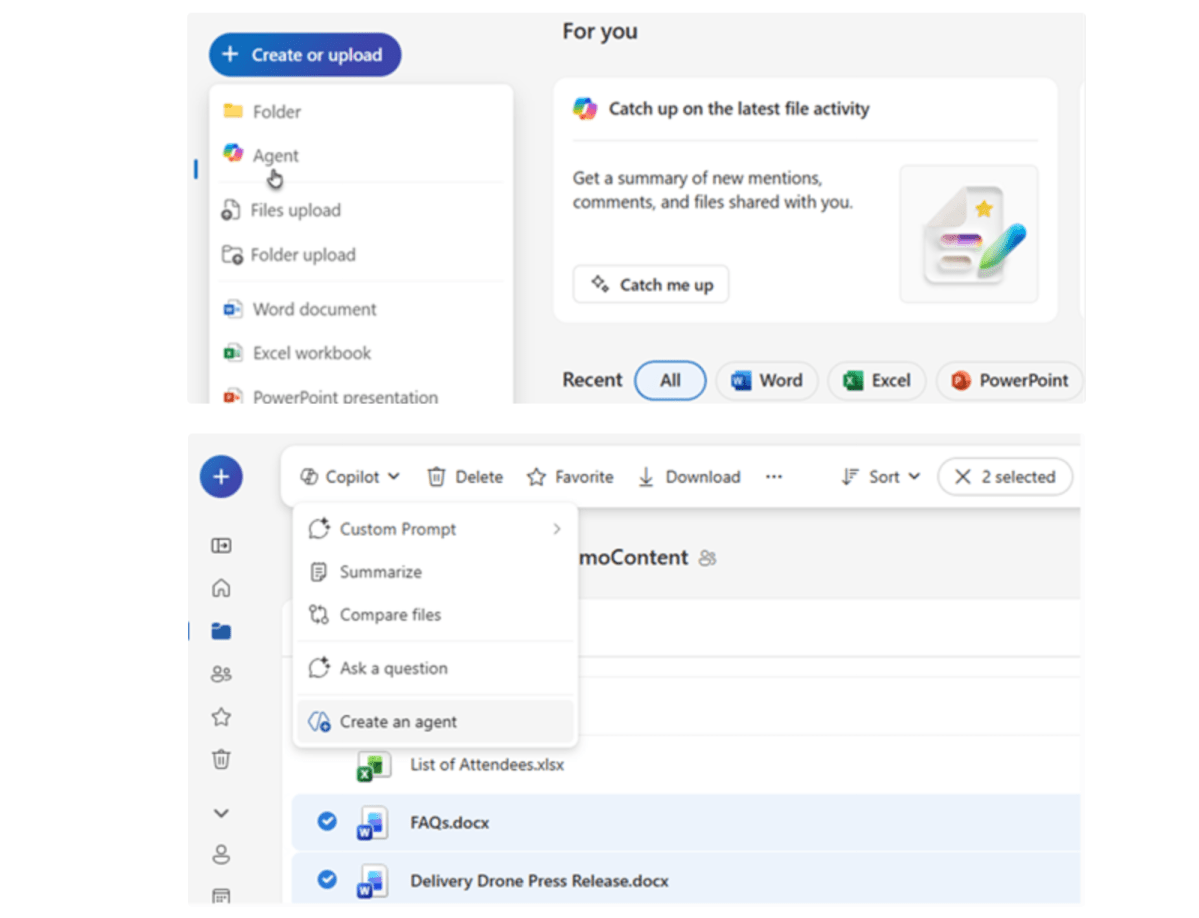
Task: Open Shared people icon in sidebar
Action: click(x=221, y=674)
